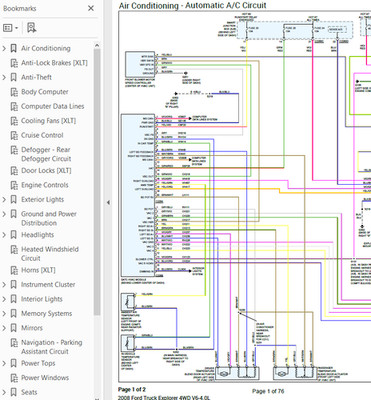The height and width of the screenshot is (400, 371).
Task: Expand the Power Tops bookmark
Action: pos(4,363)
